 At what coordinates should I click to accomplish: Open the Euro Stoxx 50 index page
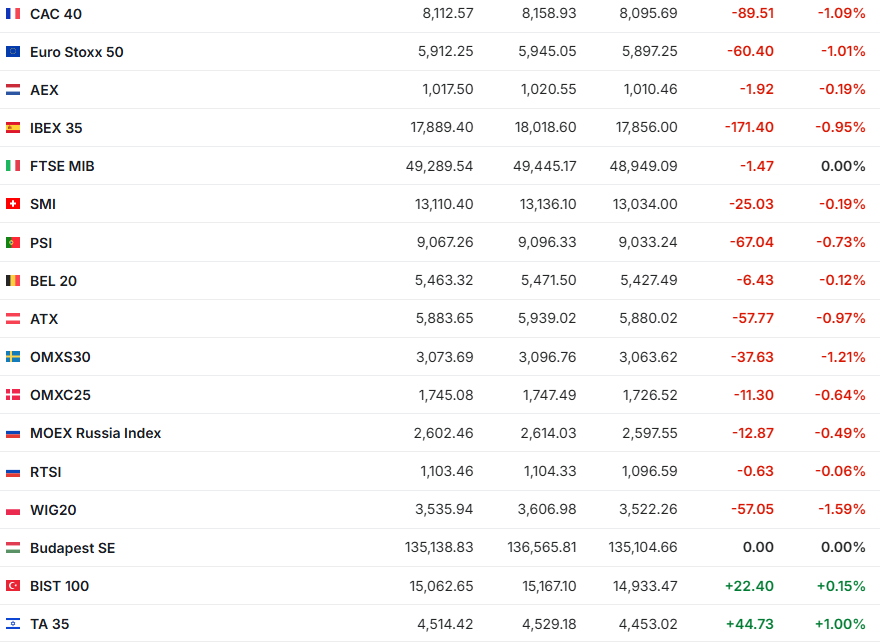point(76,52)
